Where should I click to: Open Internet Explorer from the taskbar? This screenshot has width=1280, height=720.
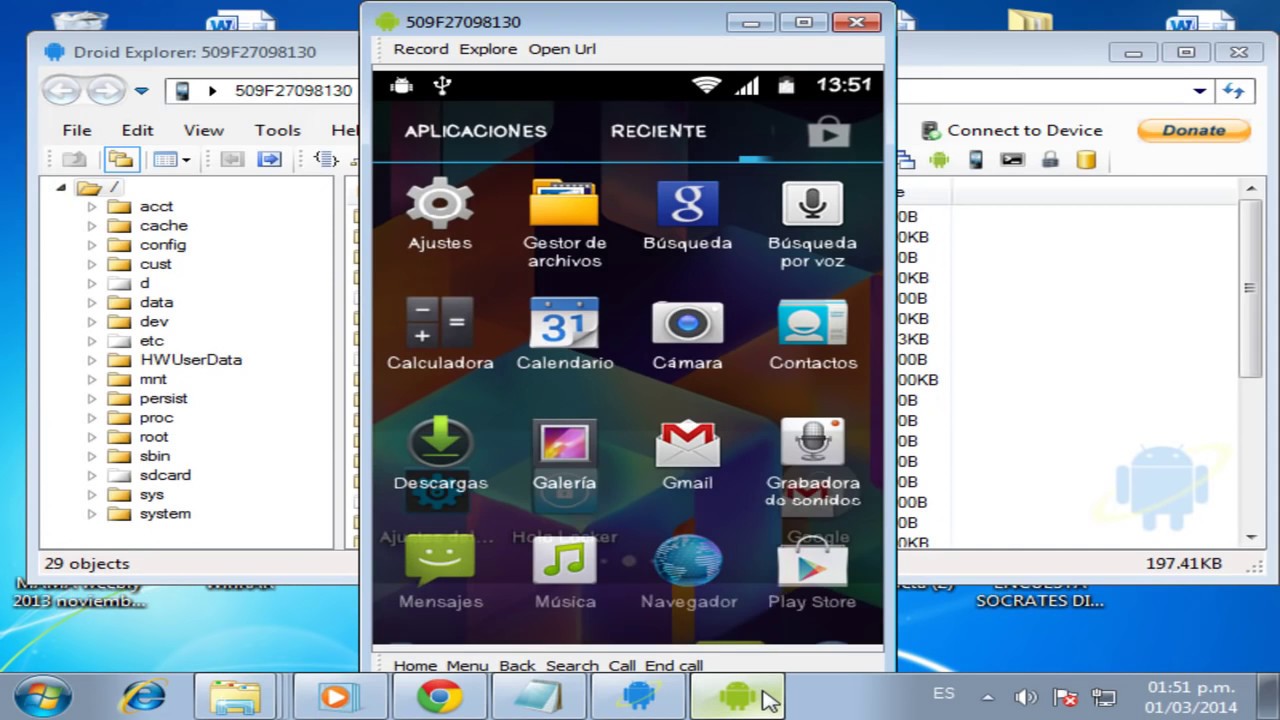[143, 696]
